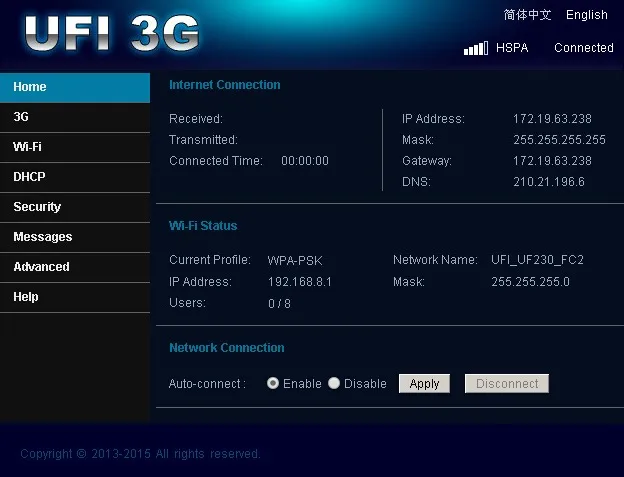
Task: Click the HSPA network type label
Action: (x=512, y=48)
